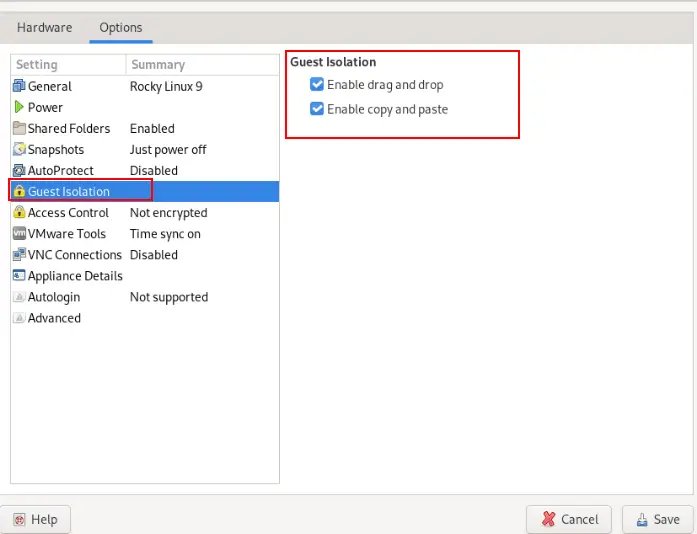This screenshot has width=697, height=534.
Task: Click the 'Enable drag and drop' label
Action: coord(385,84)
